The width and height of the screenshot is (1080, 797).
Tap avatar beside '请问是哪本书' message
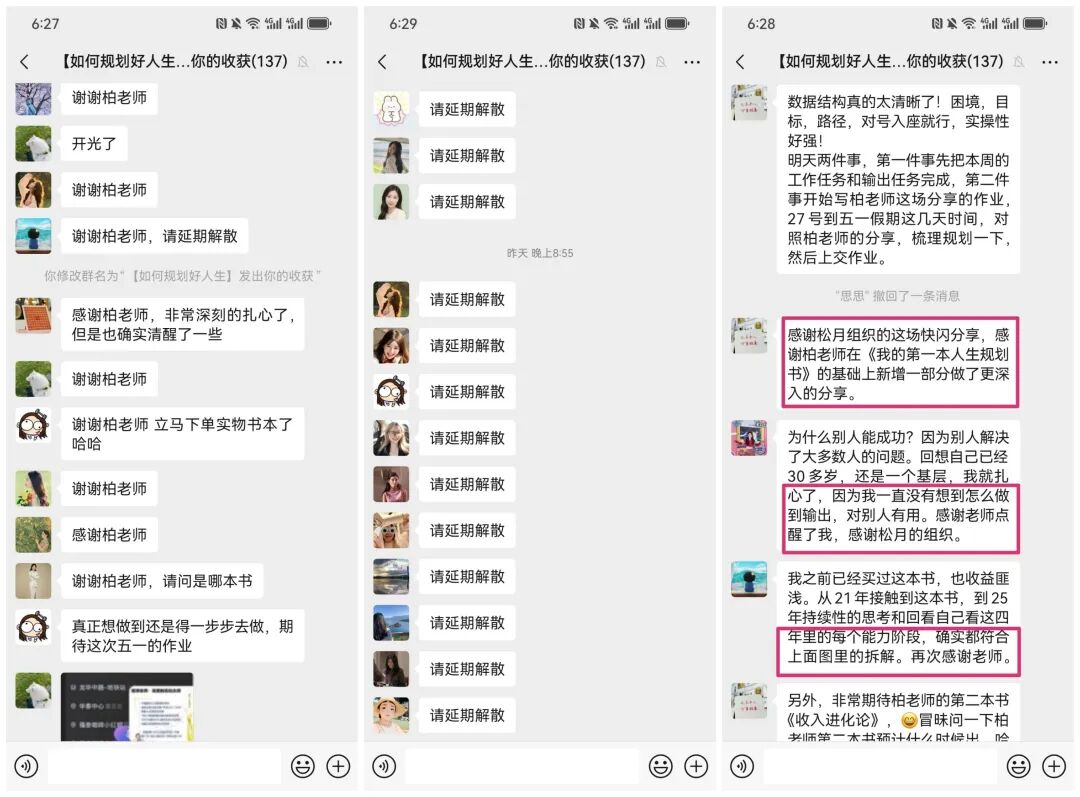pos(33,581)
